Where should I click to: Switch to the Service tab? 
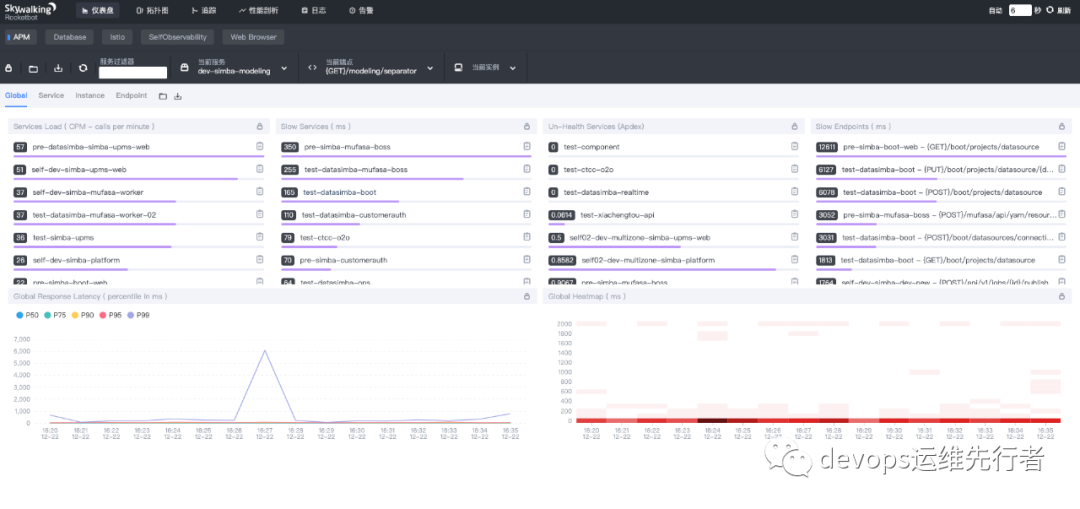pos(51,96)
